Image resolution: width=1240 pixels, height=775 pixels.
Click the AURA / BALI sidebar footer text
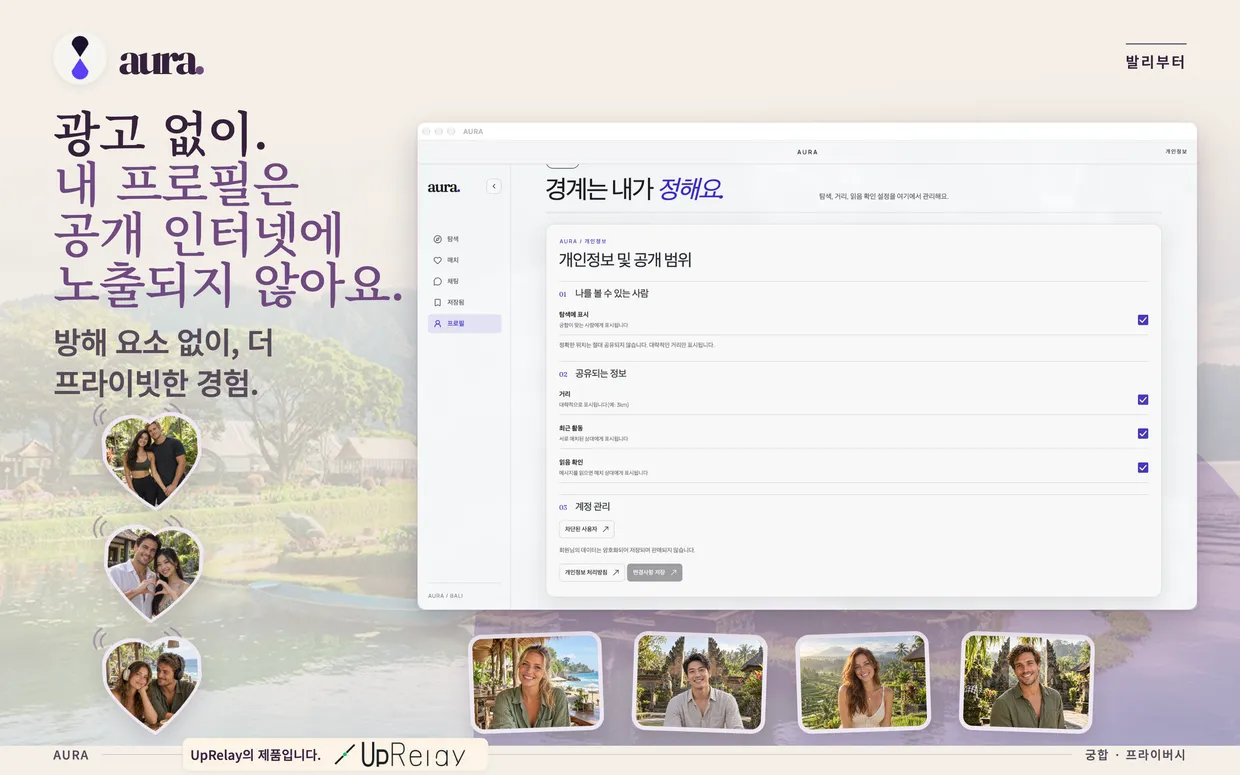click(x=445, y=596)
